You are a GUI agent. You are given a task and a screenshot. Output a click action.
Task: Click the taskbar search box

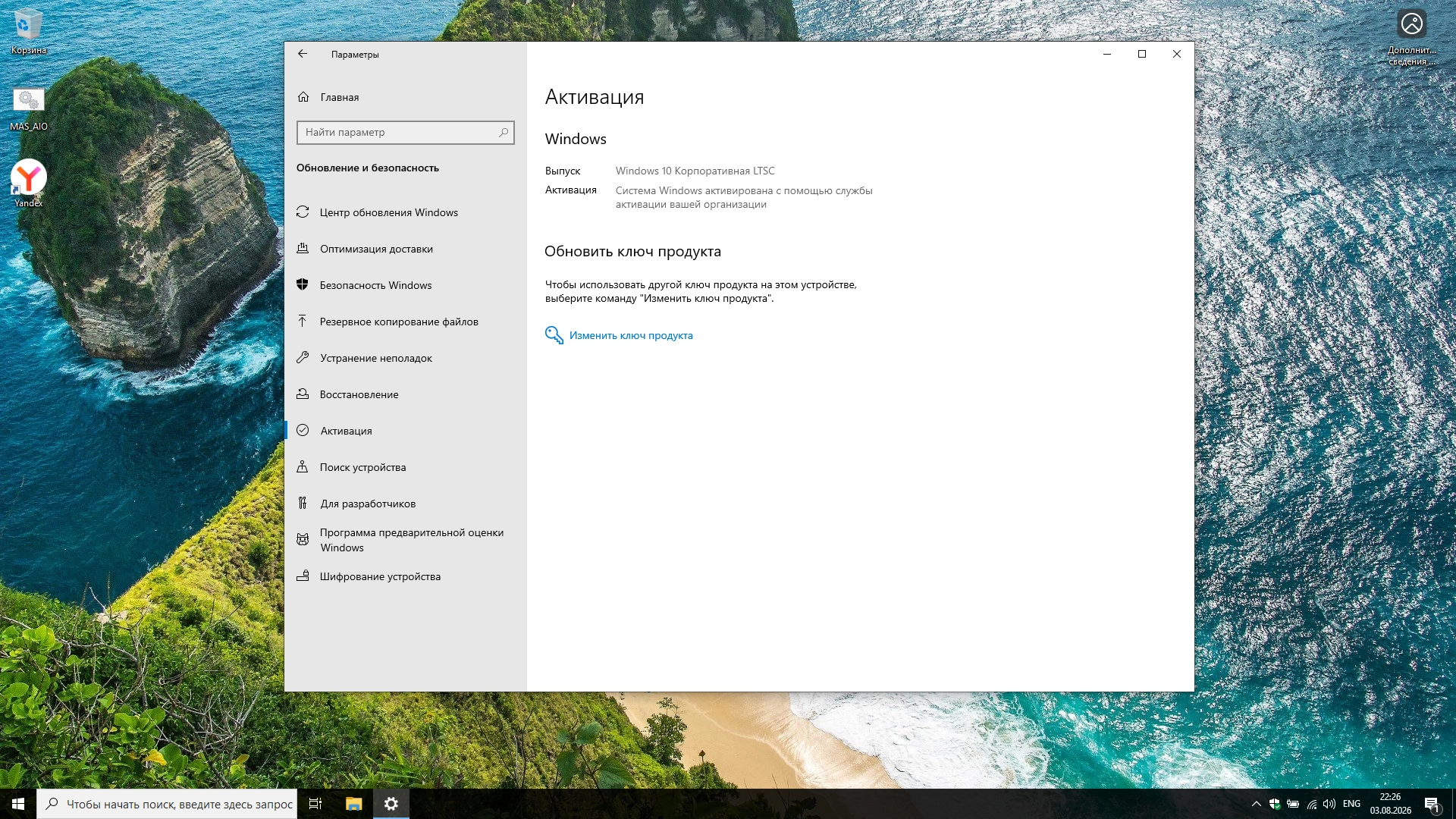tap(167, 804)
